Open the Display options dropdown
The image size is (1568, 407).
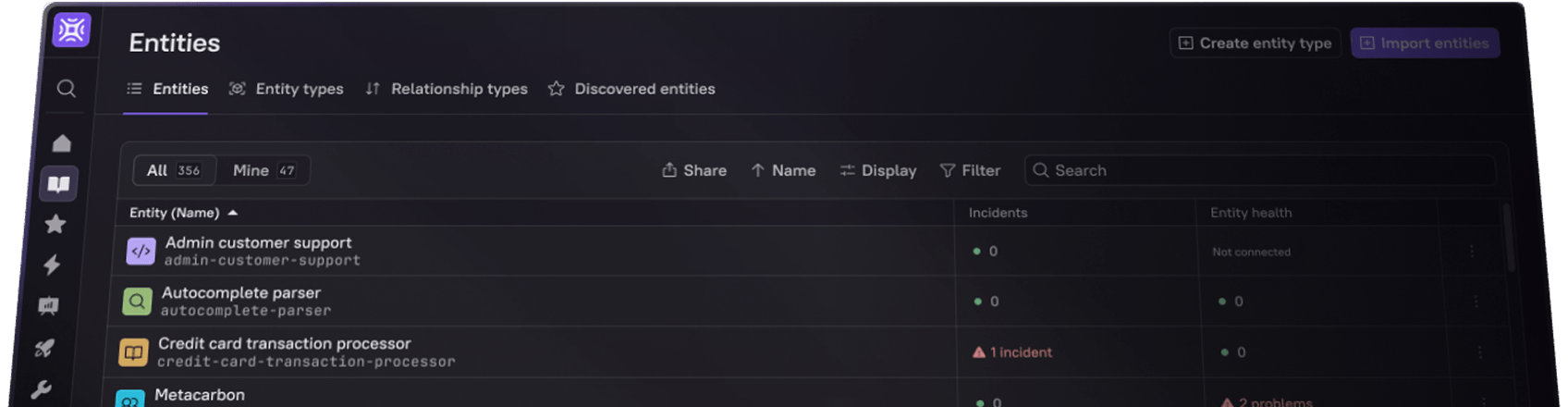877,170
